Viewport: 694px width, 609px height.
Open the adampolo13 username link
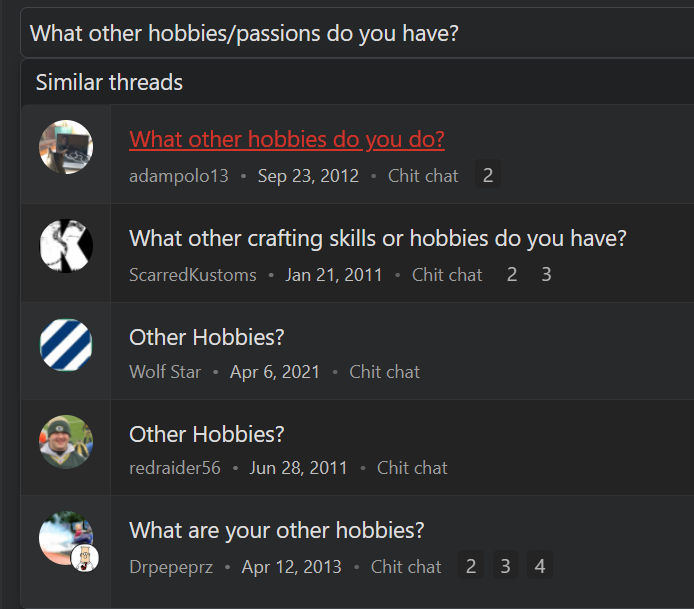click(179, 176)
